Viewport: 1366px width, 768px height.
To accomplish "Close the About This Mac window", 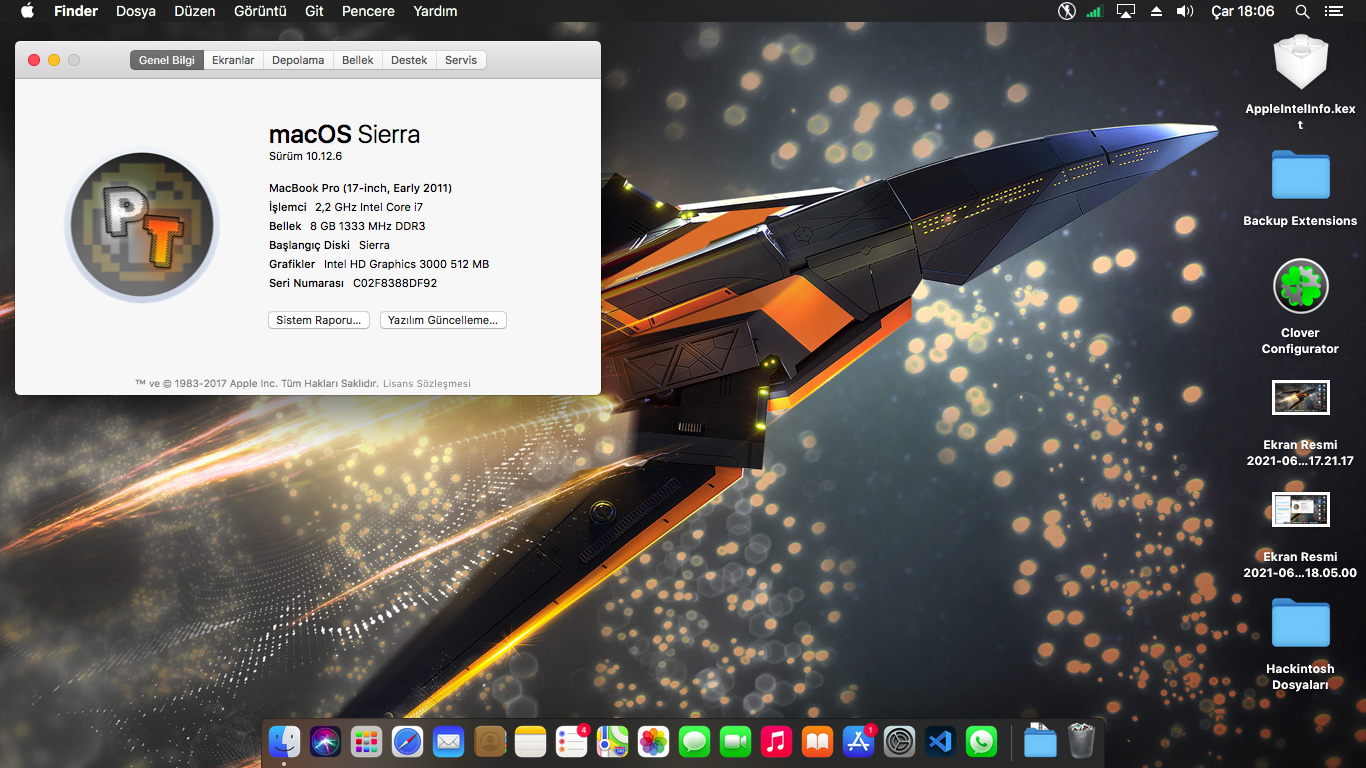I will pyautogui.click(x=34, y=60).
